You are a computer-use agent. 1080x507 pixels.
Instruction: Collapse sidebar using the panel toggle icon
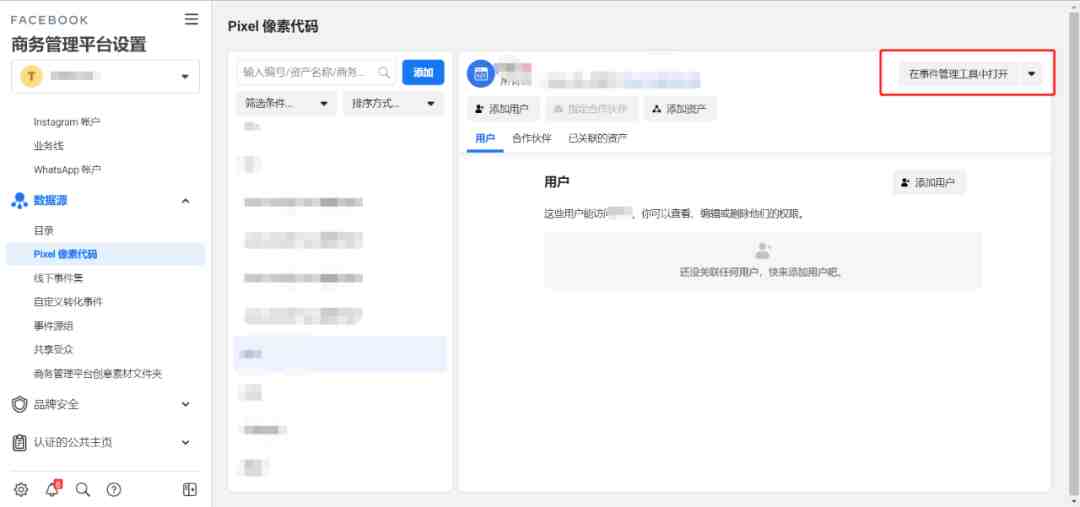(x=189, y=489)
